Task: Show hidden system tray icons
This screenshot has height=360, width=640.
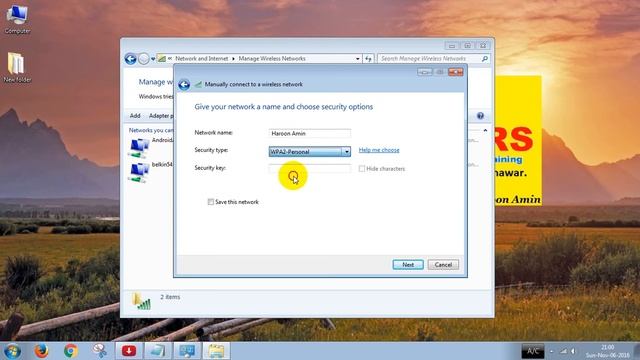Action: point(551,351)
